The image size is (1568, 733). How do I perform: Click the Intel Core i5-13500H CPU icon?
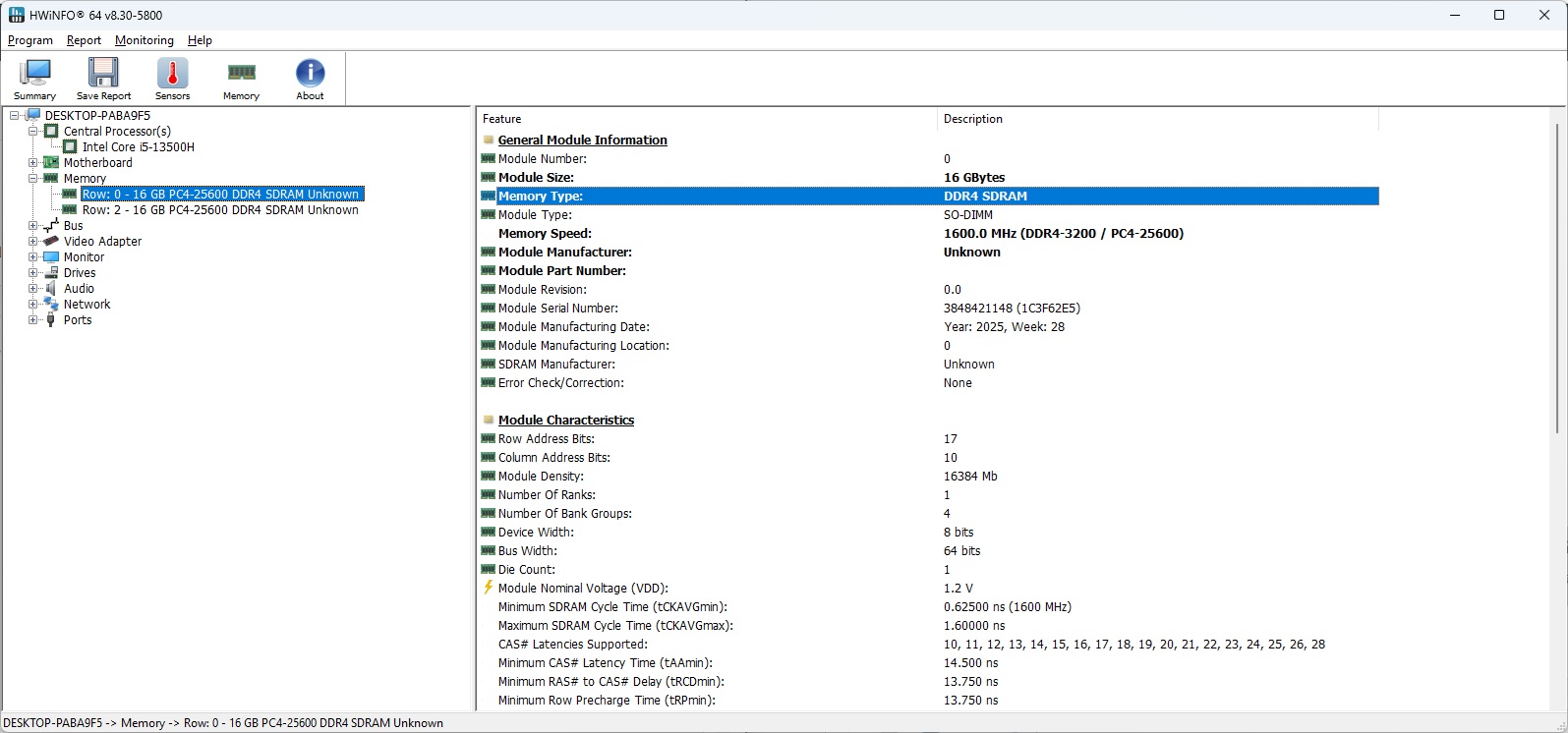(71, 147)
